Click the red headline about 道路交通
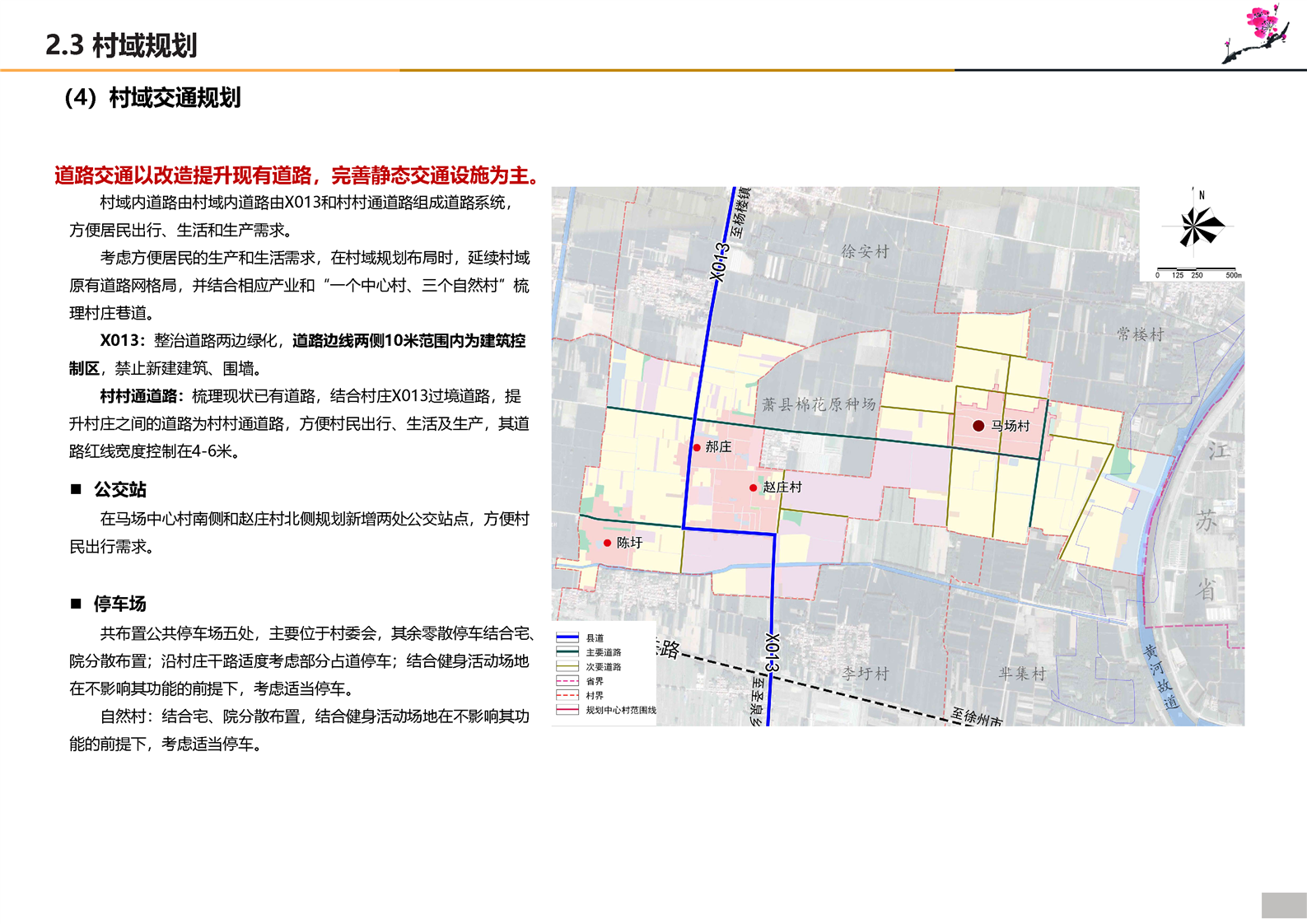This screenshot has width=1307, height=924. [x=297, y=175]
